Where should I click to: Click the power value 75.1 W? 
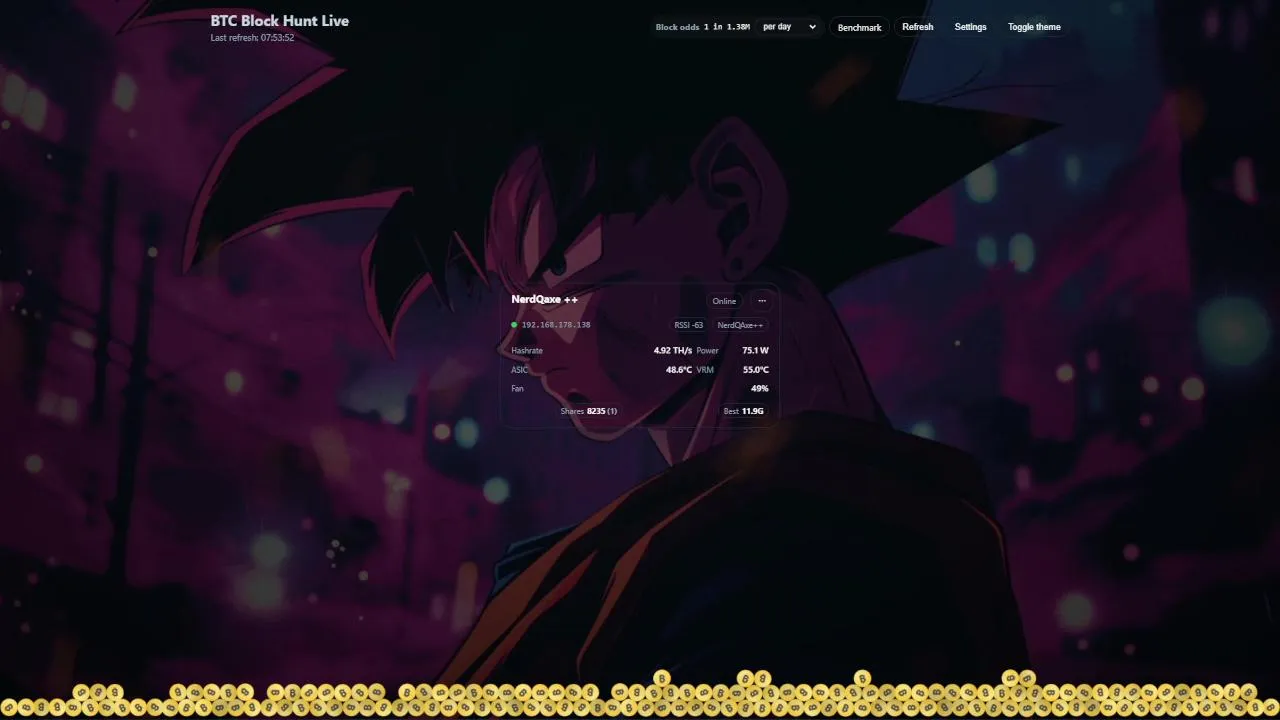pos(756,351)
